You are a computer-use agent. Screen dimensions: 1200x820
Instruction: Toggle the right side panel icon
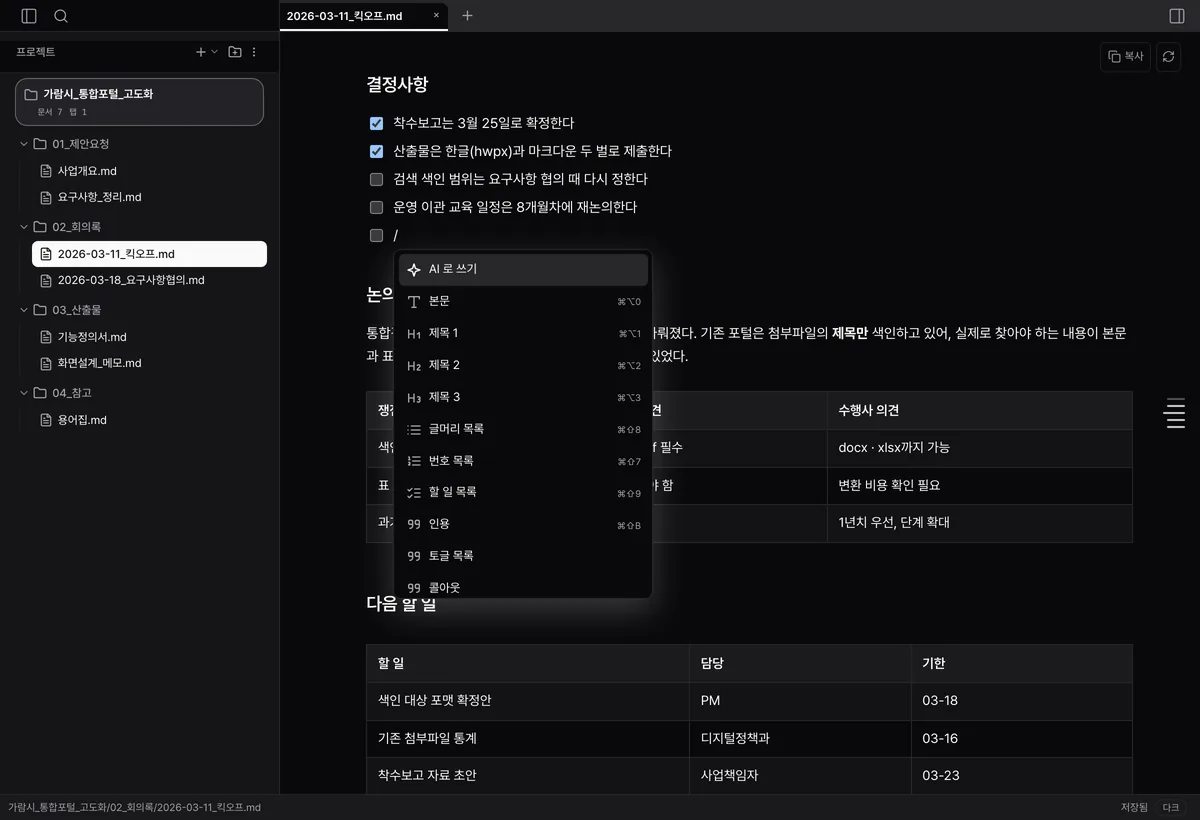pyautogui.click(x=1177, y=16)
